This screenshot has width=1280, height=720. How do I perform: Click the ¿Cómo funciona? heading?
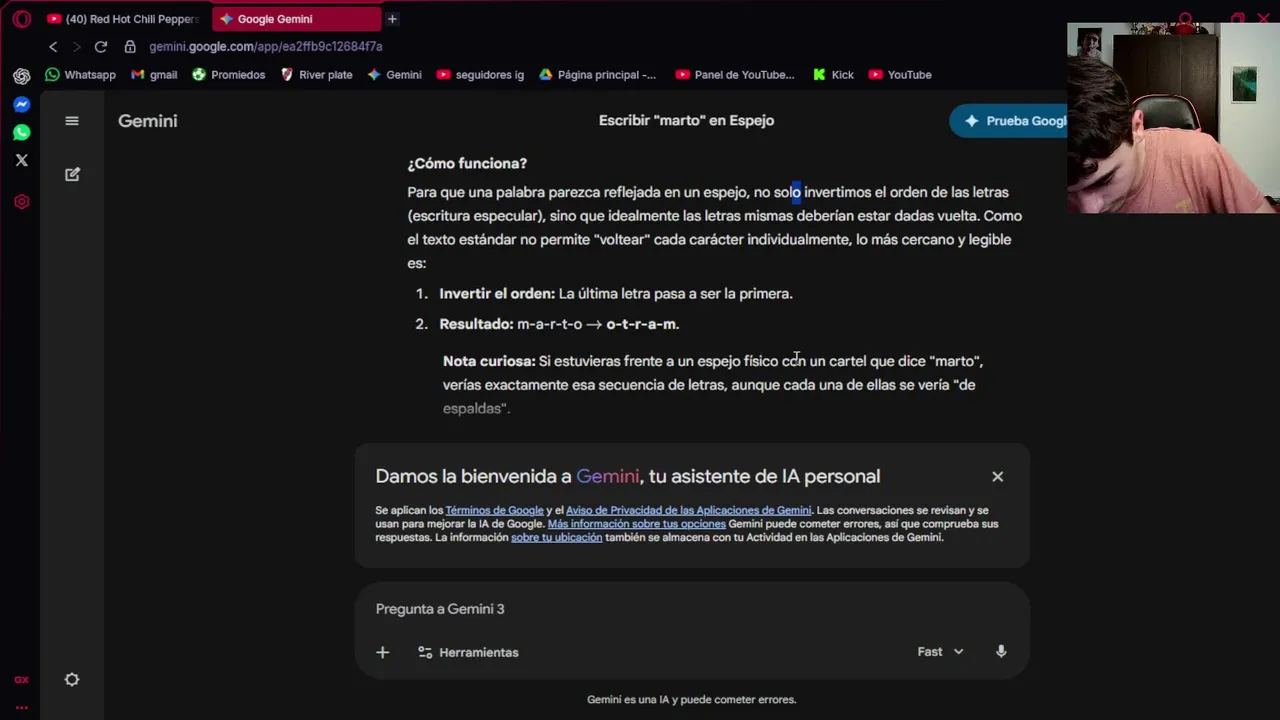[467, 164]
